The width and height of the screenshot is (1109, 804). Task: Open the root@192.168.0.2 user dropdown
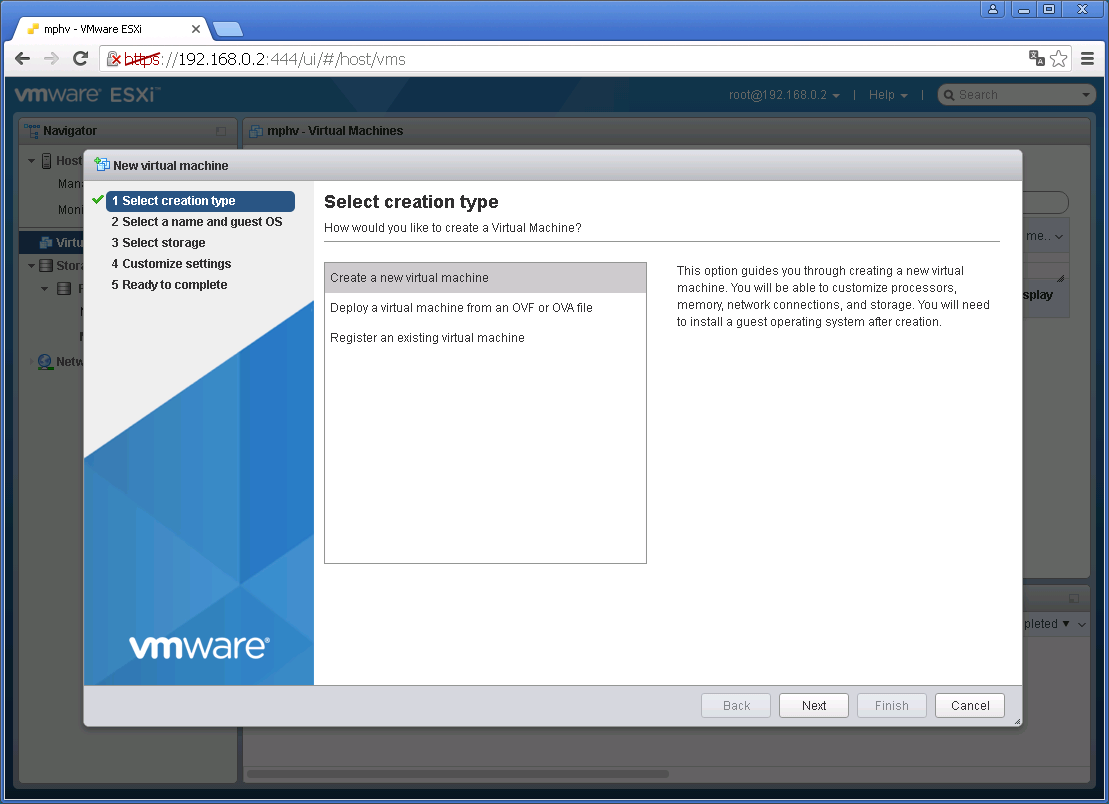tap(784, 95)
